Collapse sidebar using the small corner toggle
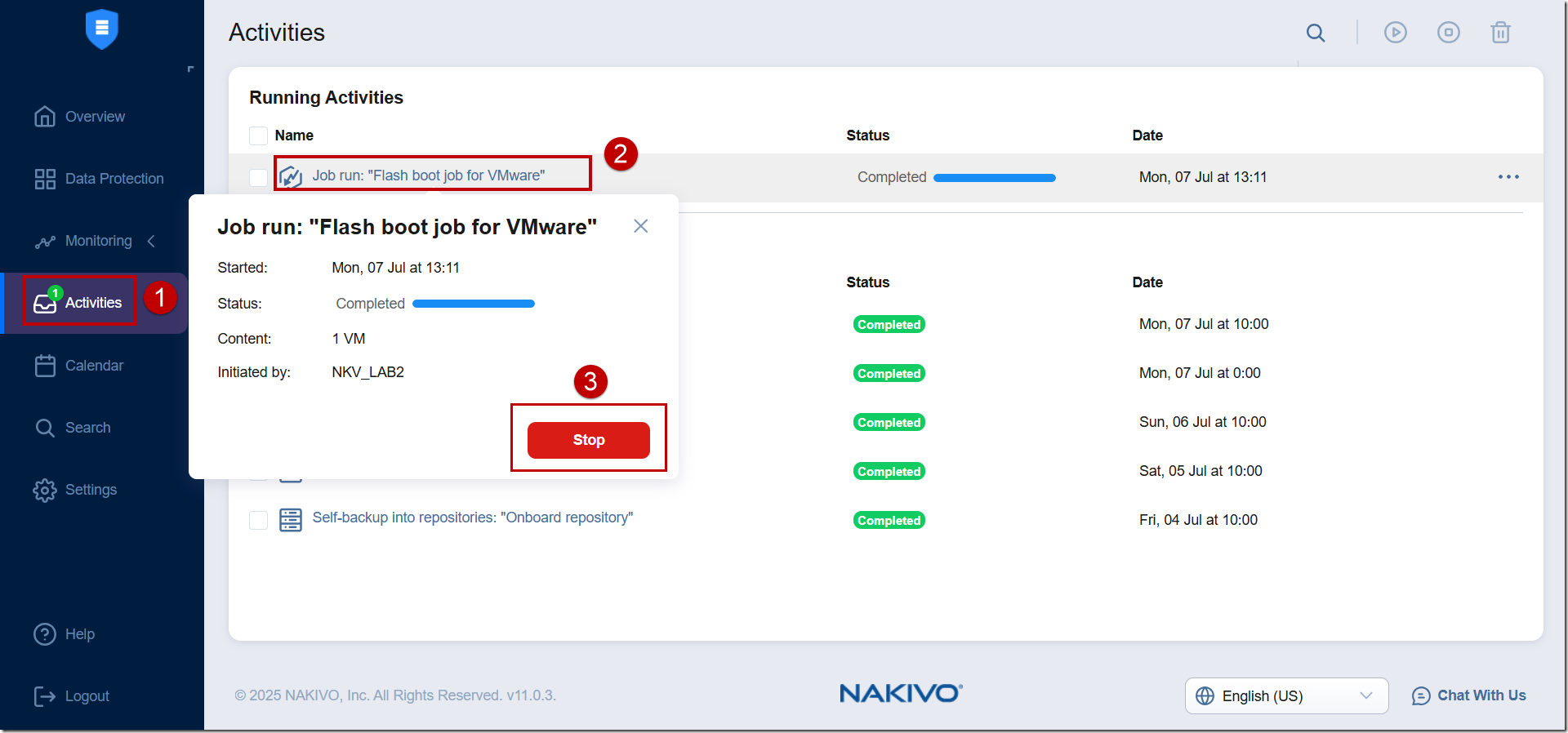The height and width of the screenshot is (733, 1568). [x=190, y=69]
